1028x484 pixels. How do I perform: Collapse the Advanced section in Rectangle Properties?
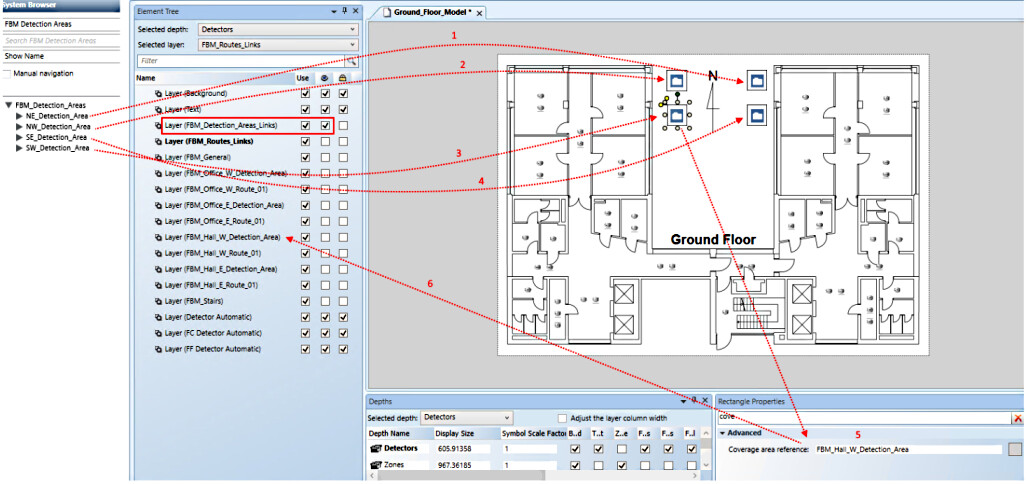pyautogui.click(x=723, y=433)
